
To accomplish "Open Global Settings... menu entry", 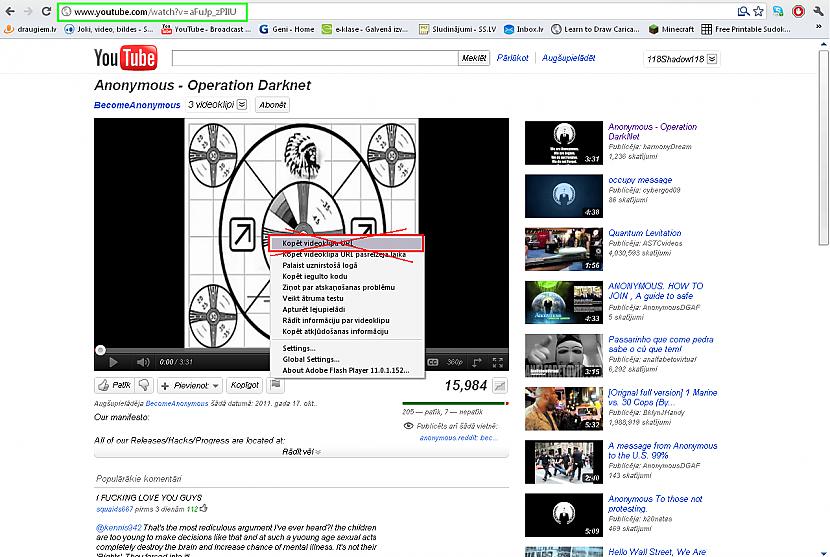I will point(346,360).
